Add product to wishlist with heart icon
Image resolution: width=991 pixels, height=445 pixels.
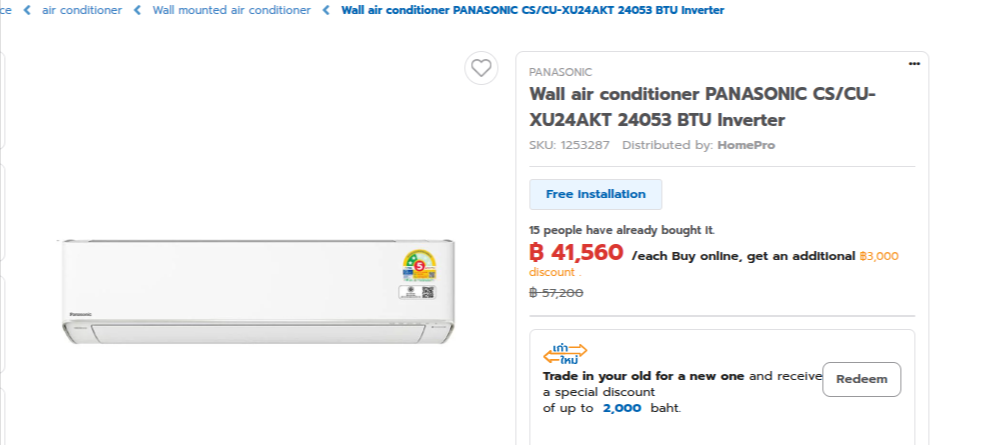[482, 68]
